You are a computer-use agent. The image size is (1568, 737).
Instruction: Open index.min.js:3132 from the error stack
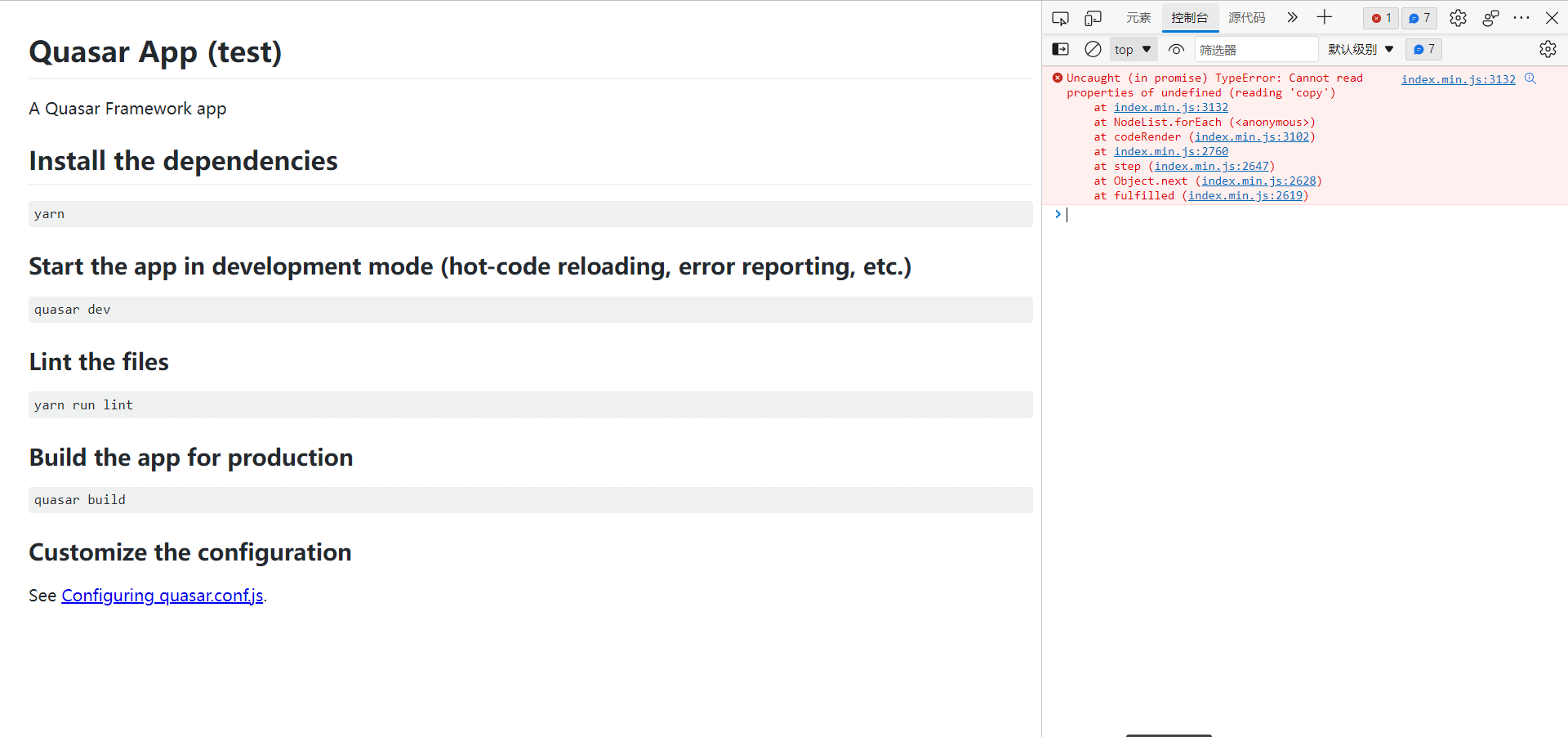click(1458, 79)
